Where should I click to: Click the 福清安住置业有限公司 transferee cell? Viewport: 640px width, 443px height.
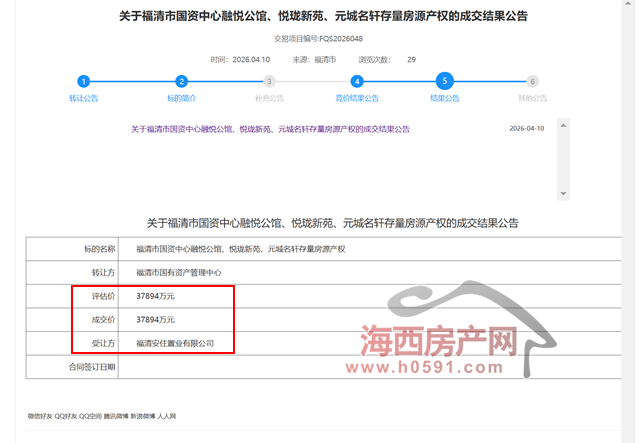176,343
